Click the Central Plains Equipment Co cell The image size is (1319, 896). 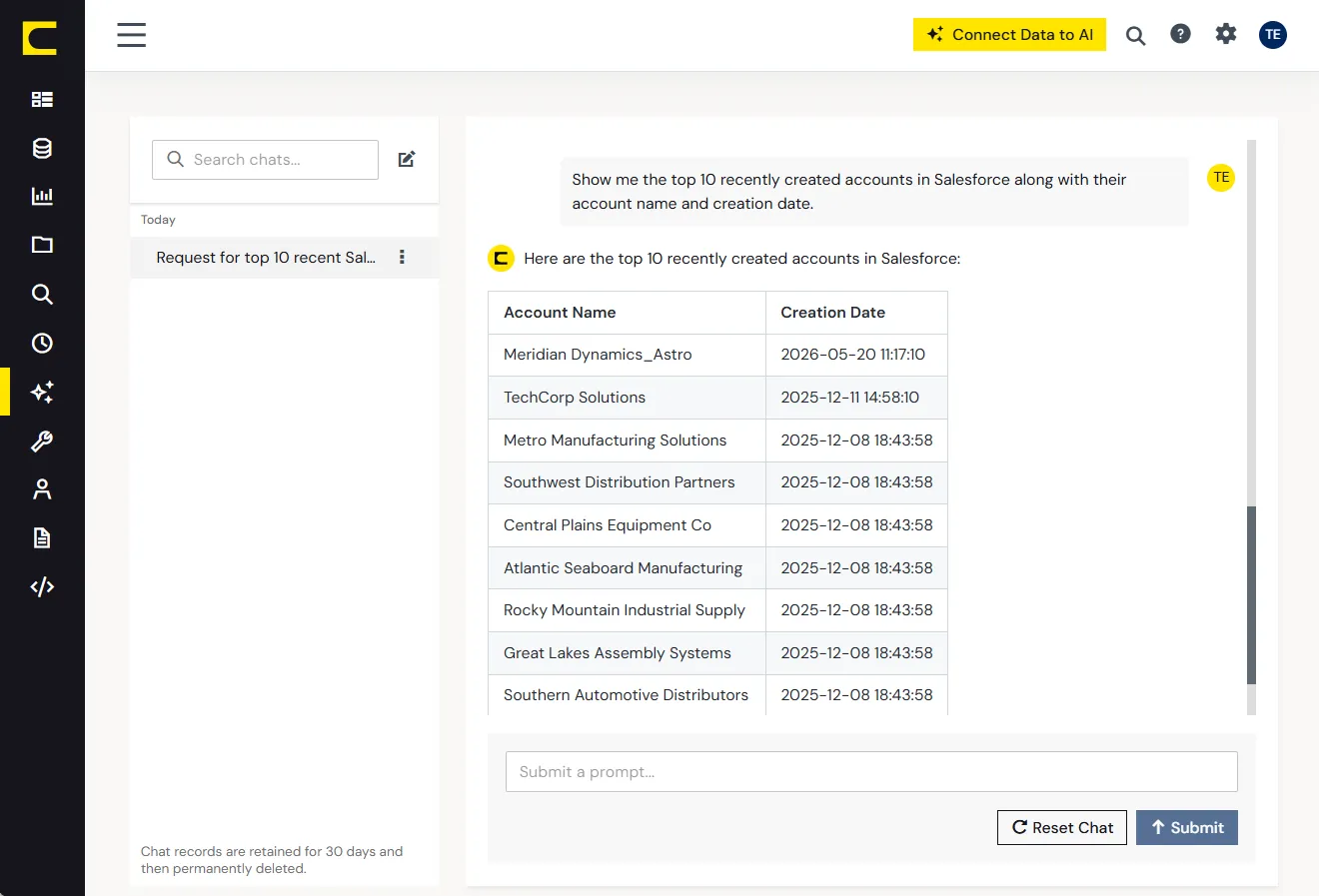coord(627,525)
